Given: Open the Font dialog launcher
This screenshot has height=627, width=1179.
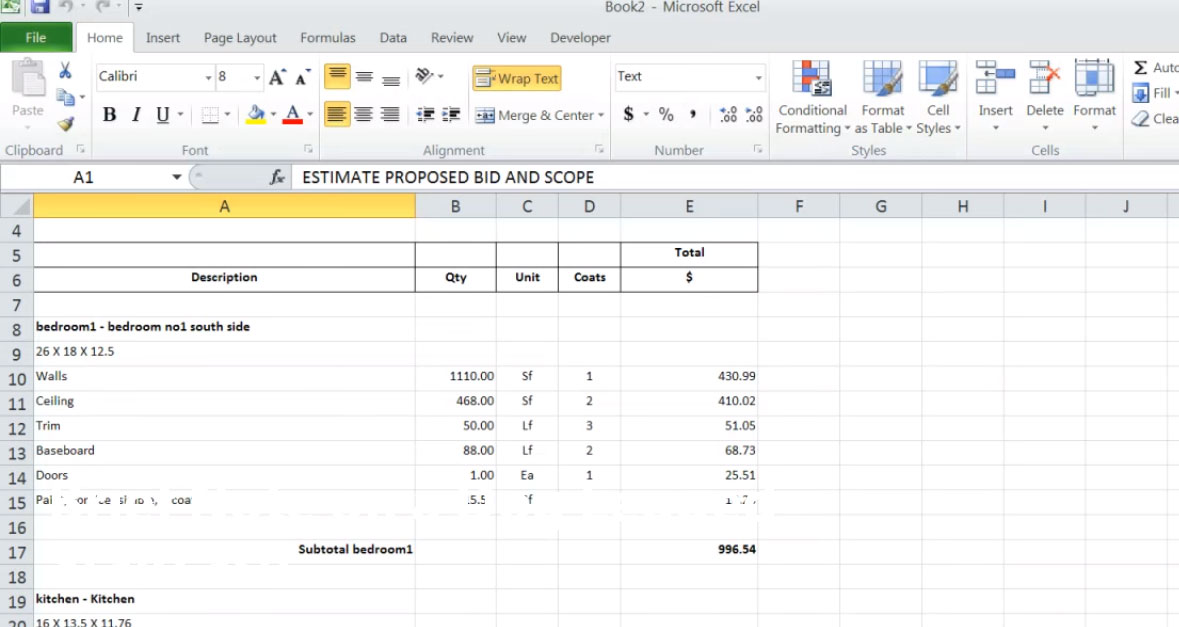Looking at the screenshot, I should point(308,150).
